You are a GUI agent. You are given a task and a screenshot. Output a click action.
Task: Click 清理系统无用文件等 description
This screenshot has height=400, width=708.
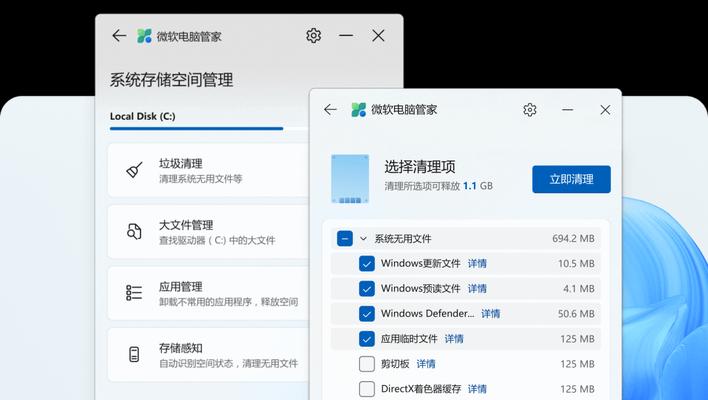(x=200, y=179)
